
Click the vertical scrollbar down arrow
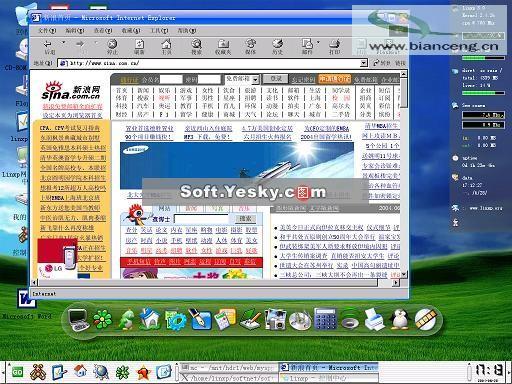pyautogui.click(x=404, y=274)
